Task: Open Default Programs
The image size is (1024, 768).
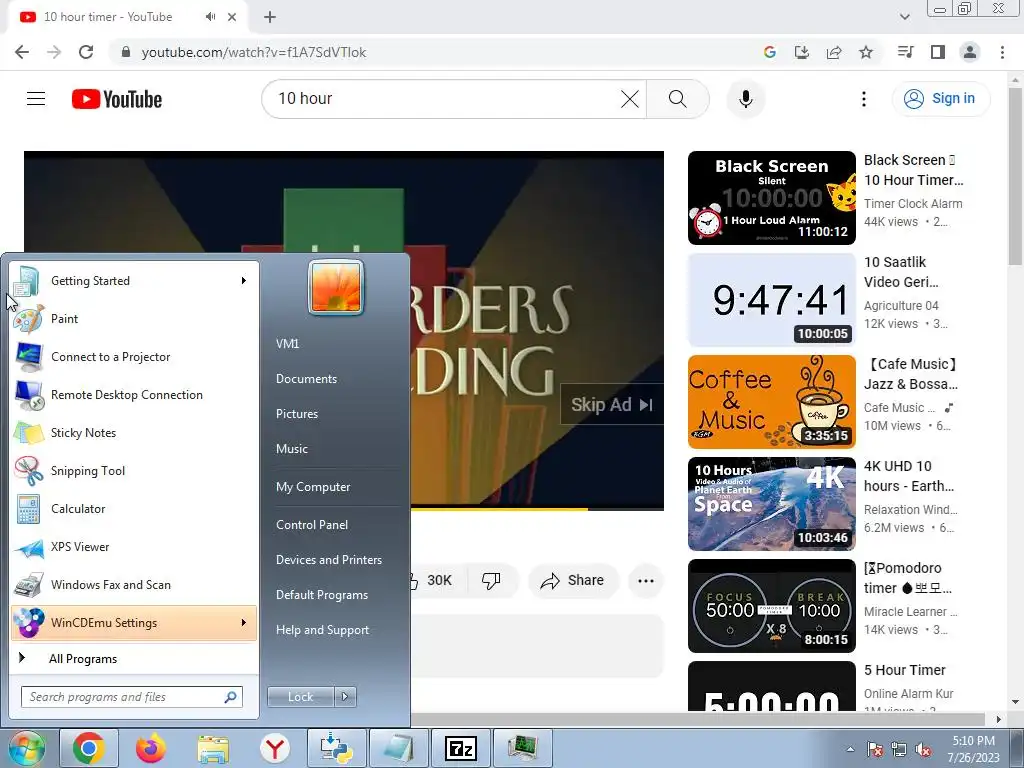Action: click(322, 595)
